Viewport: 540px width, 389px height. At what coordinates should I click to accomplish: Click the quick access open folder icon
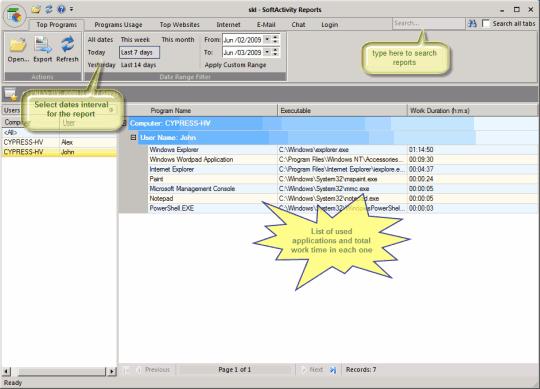click(x=36, y=9)
